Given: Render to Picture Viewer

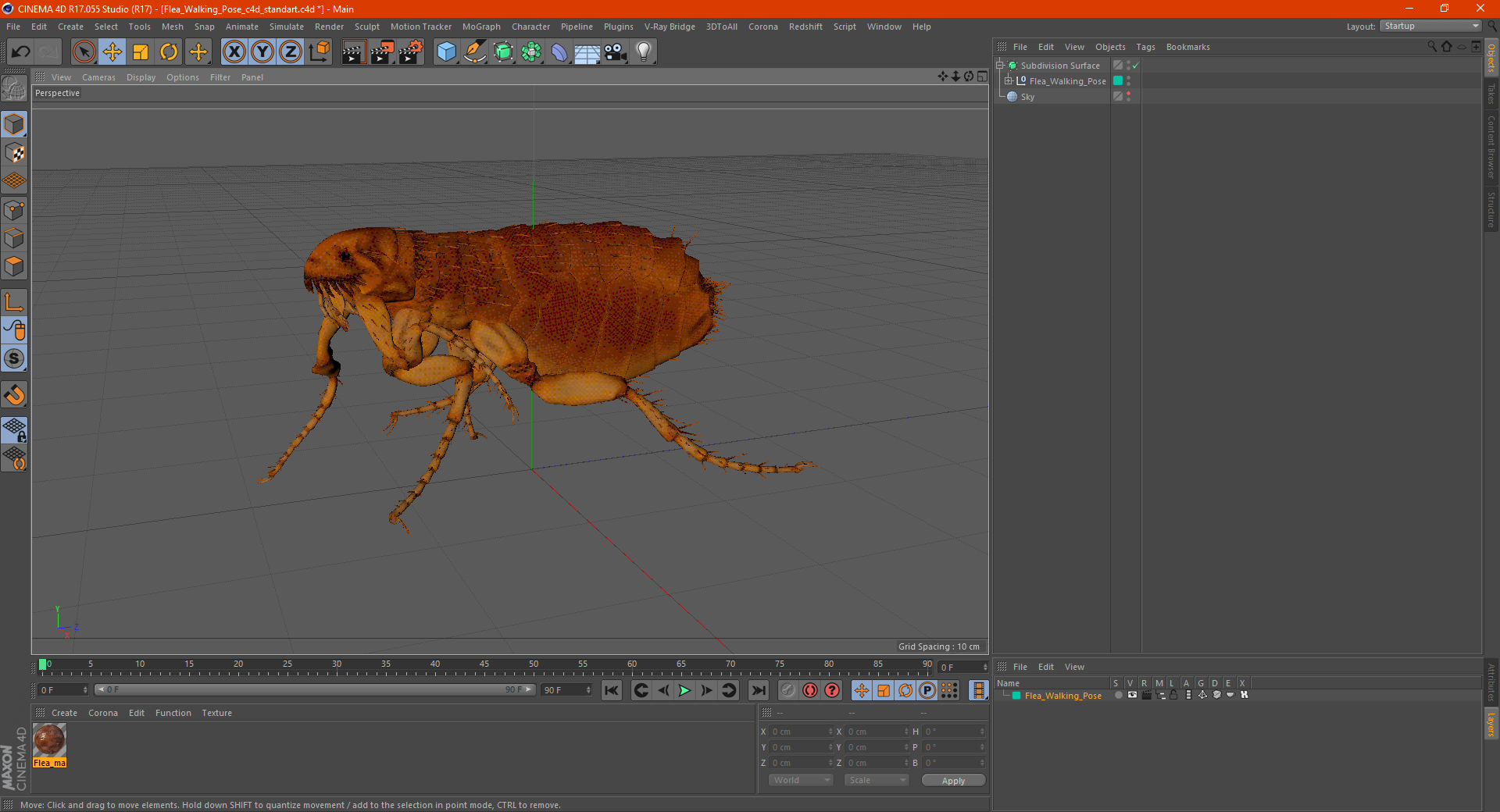Looking at the screenshot, I should [382, 52].
